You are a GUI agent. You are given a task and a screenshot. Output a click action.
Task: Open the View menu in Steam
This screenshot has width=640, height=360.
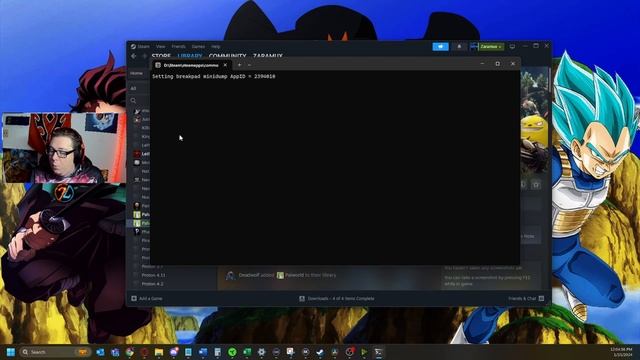[x=160, y=47]
